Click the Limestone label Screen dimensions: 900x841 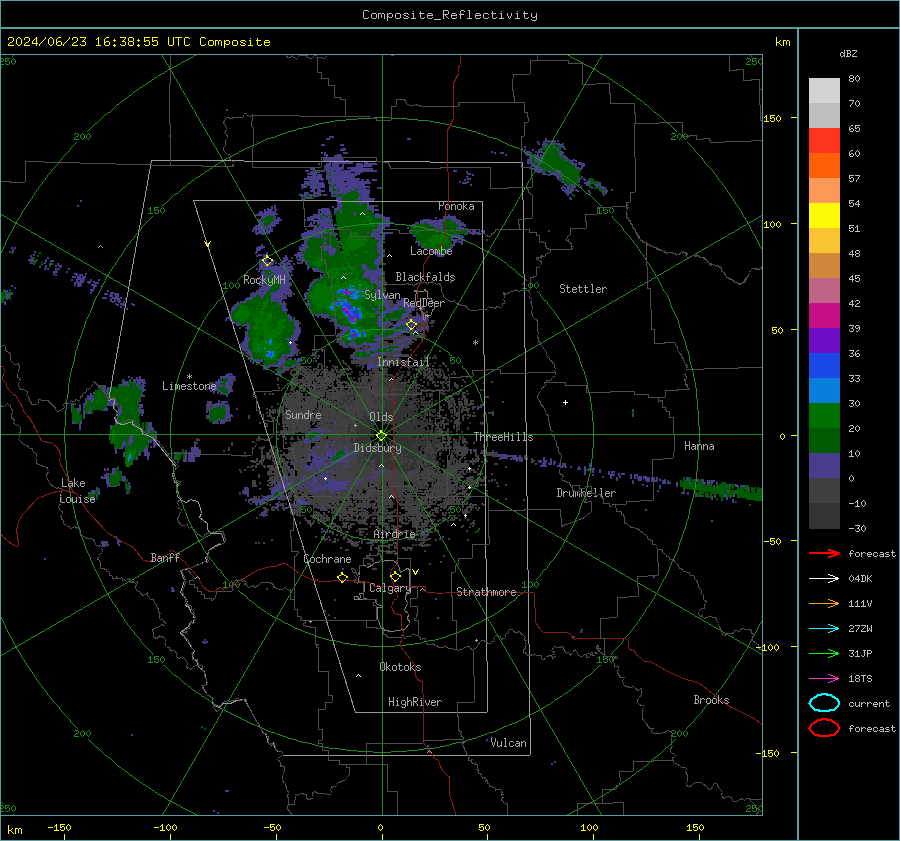point(189,386)
